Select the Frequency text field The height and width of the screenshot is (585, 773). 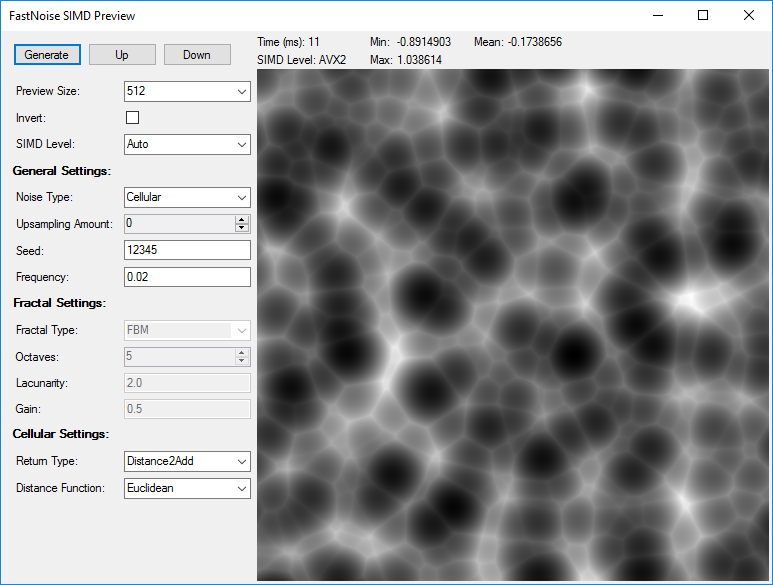pos(187,277)
